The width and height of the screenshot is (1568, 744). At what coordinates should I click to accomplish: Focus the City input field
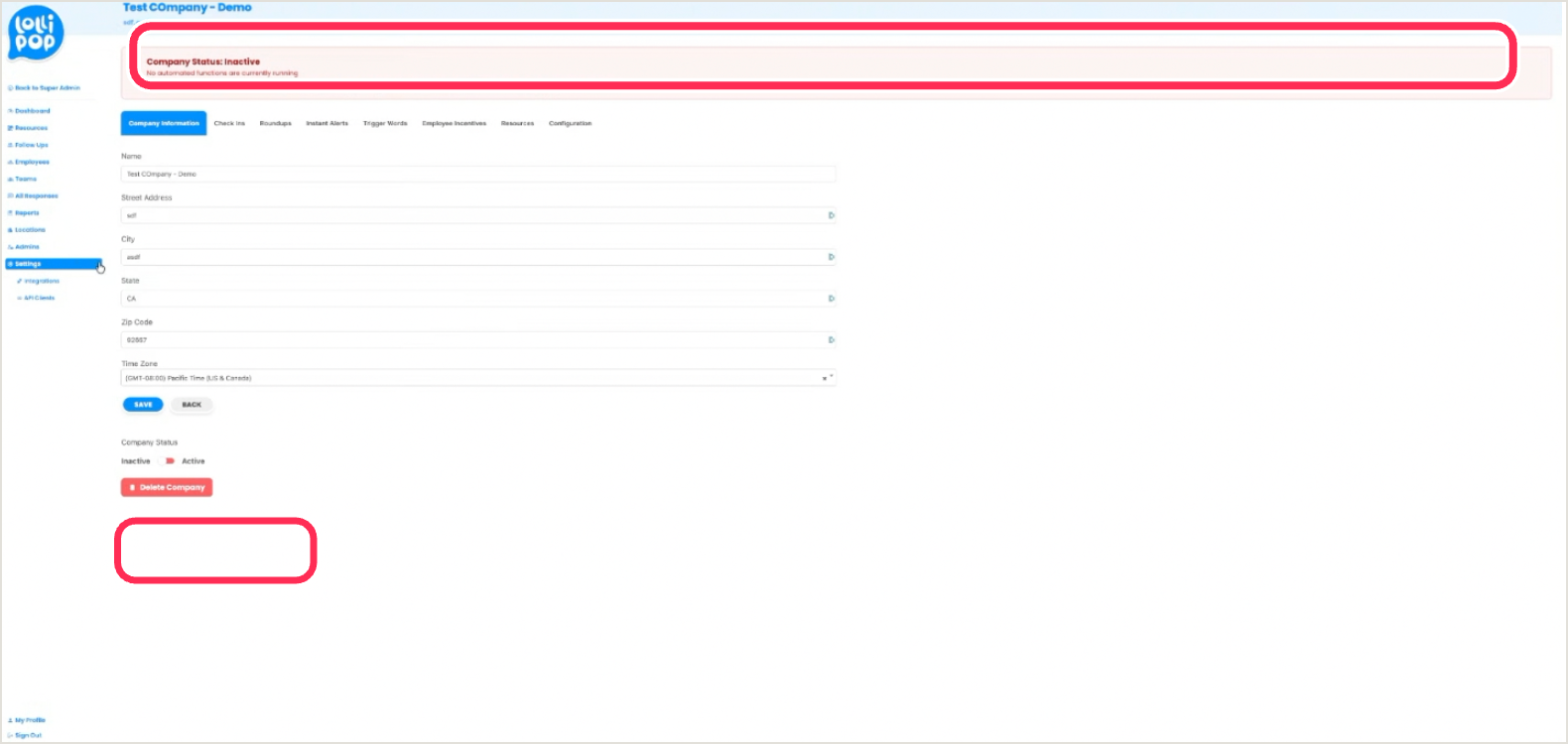pos(478,257)
